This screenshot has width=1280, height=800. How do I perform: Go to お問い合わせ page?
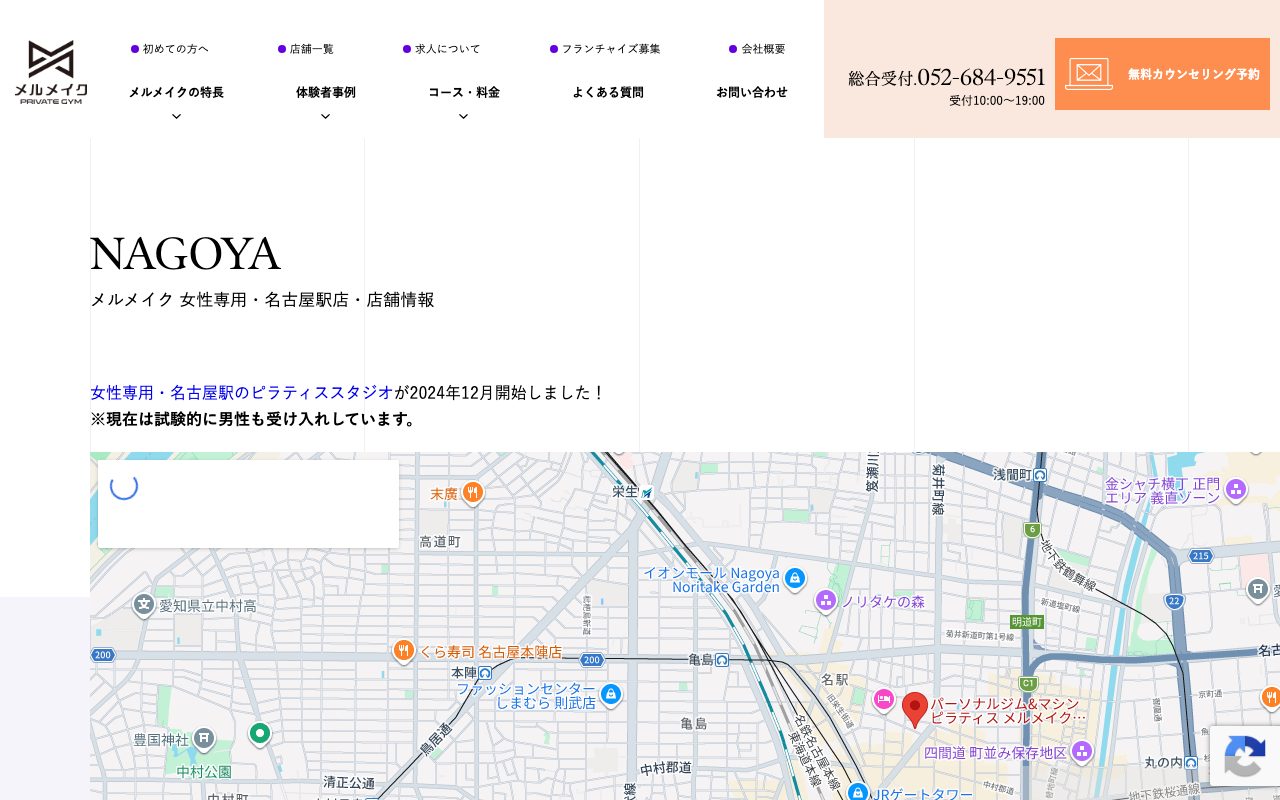pyautogui.click(x=752, y=92)
